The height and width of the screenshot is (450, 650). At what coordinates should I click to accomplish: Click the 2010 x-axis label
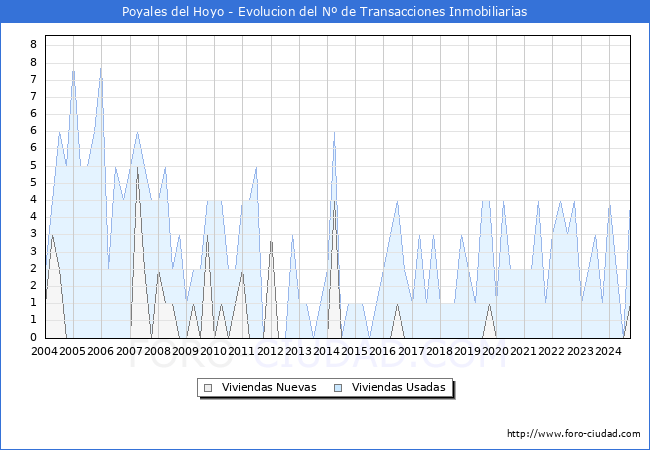pos(213,351)
